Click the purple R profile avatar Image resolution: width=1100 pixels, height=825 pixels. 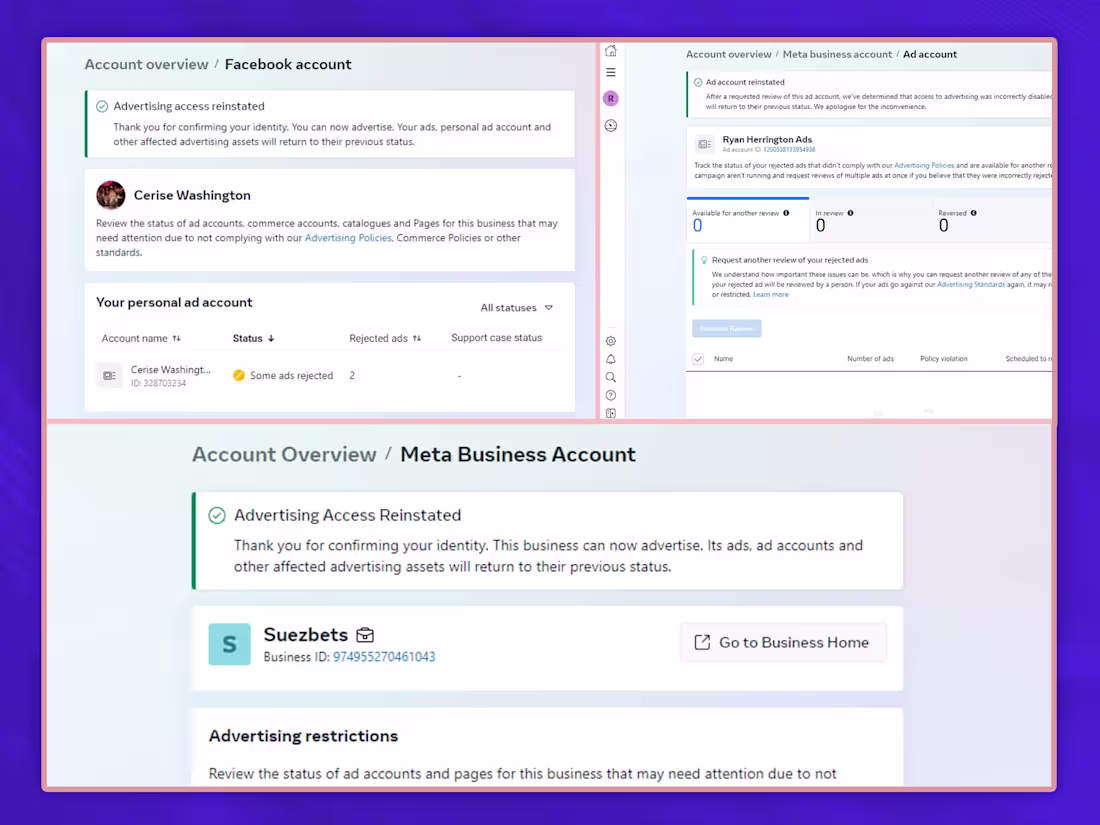611,98
